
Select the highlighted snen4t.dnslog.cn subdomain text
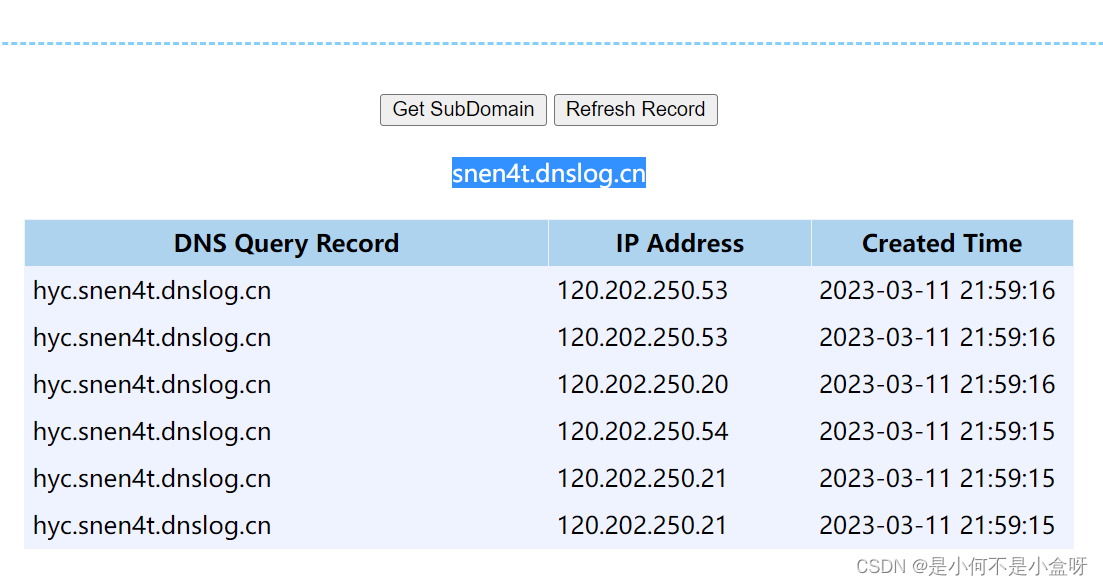[x=548, y=174]
